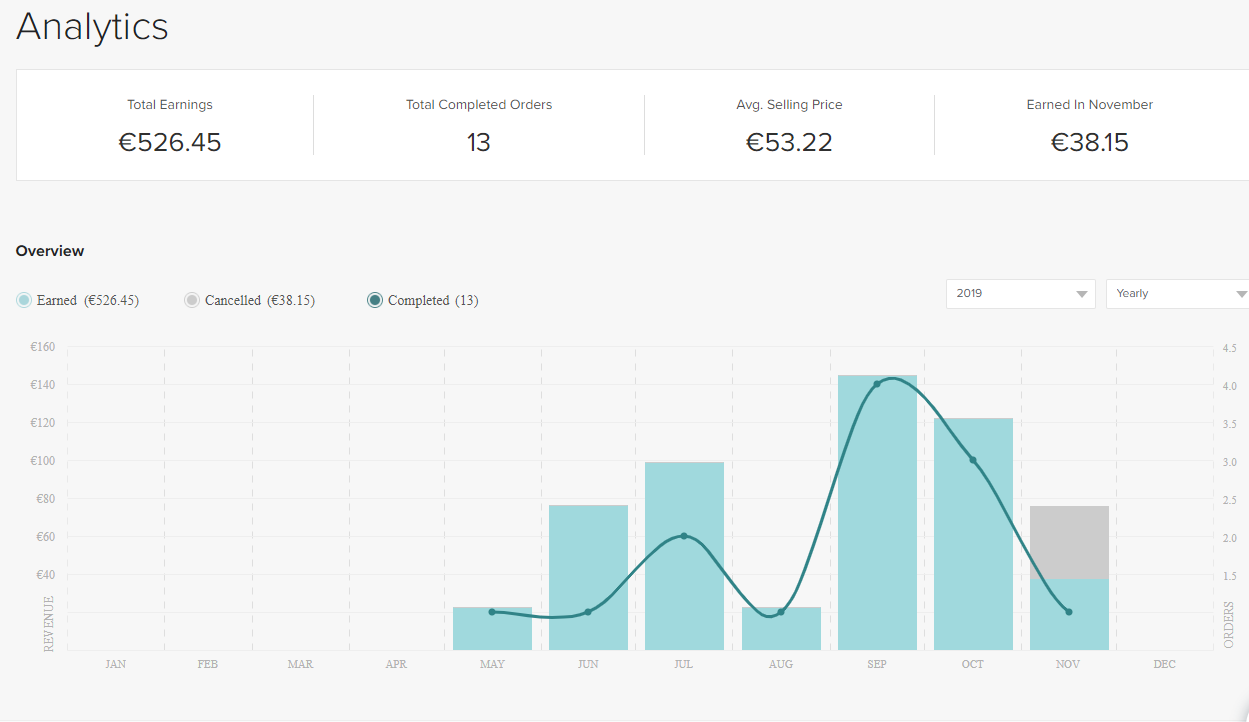Click the August earnings bar
The width and height of the screenshot is (1249, 722).
point(781,629)
